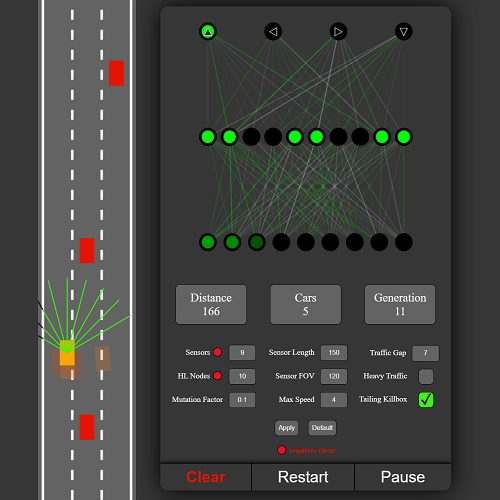Viewport: 500px width, 500px height.
Task: Click the red dot beside Sensors
Action: (217, 352)
